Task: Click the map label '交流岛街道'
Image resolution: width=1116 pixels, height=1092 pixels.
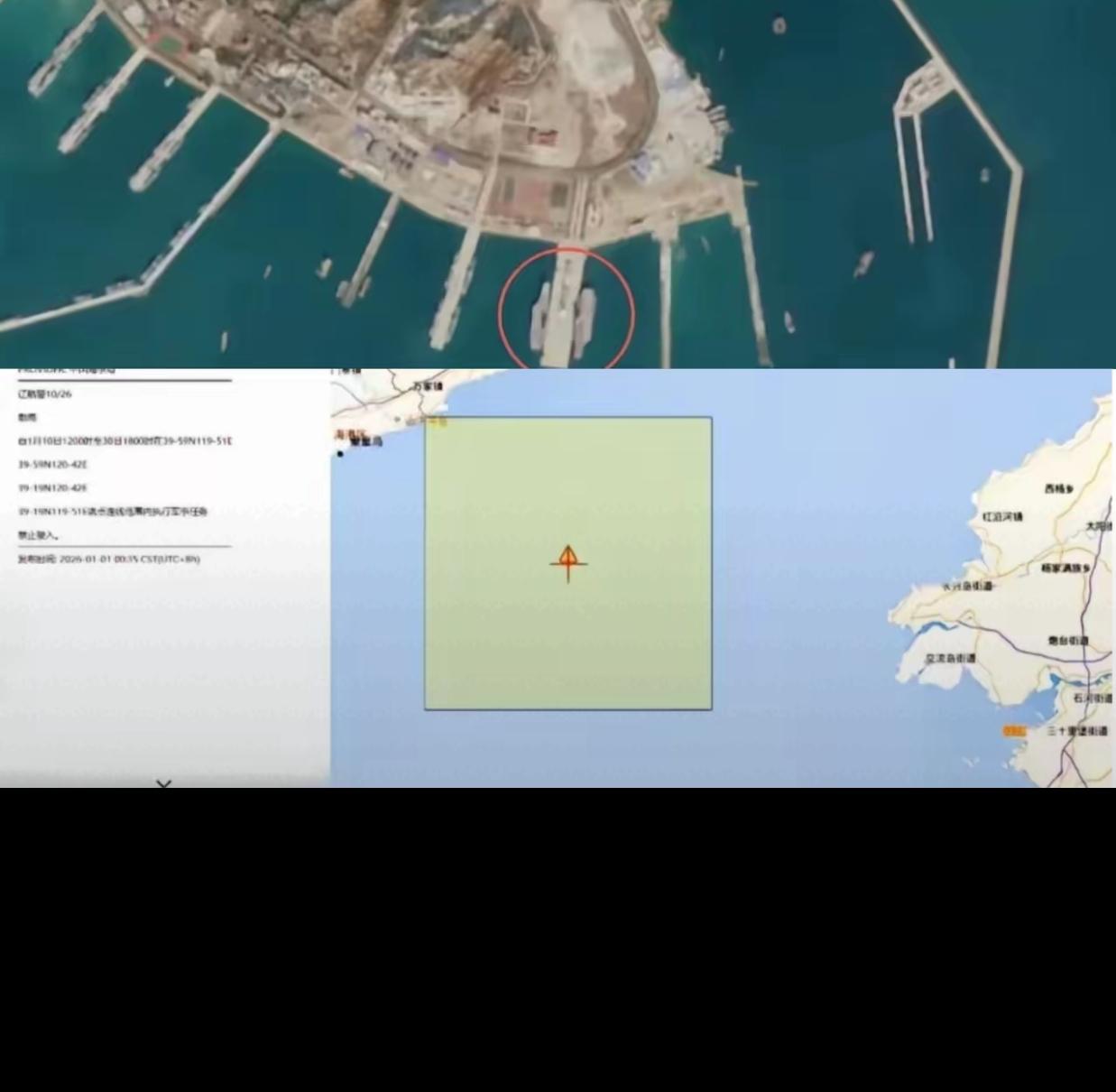Action: (950, 659)
